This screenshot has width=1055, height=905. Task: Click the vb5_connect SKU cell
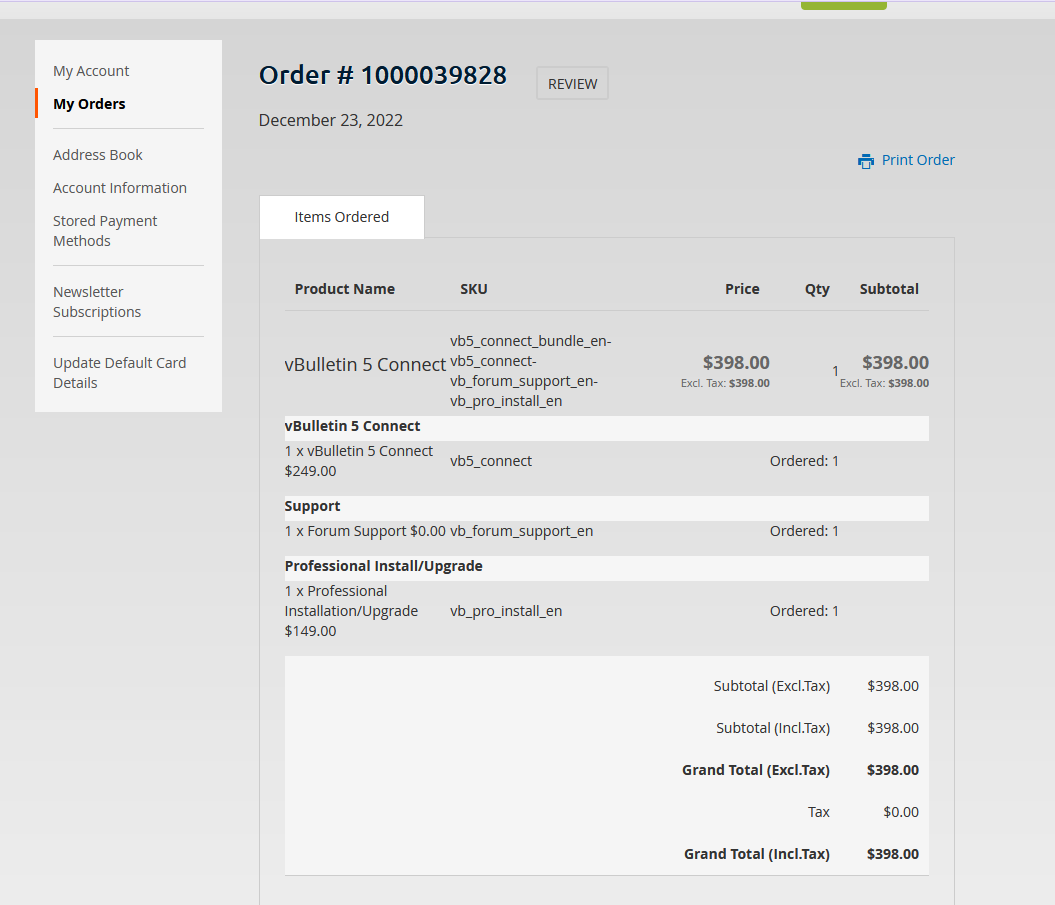click(x=491, y=461)
